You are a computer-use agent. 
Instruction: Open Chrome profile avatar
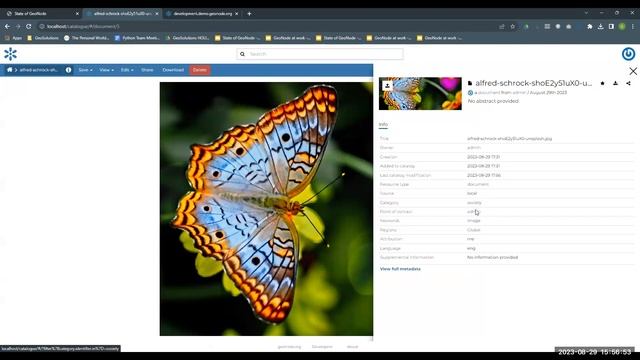coord(622,27)
